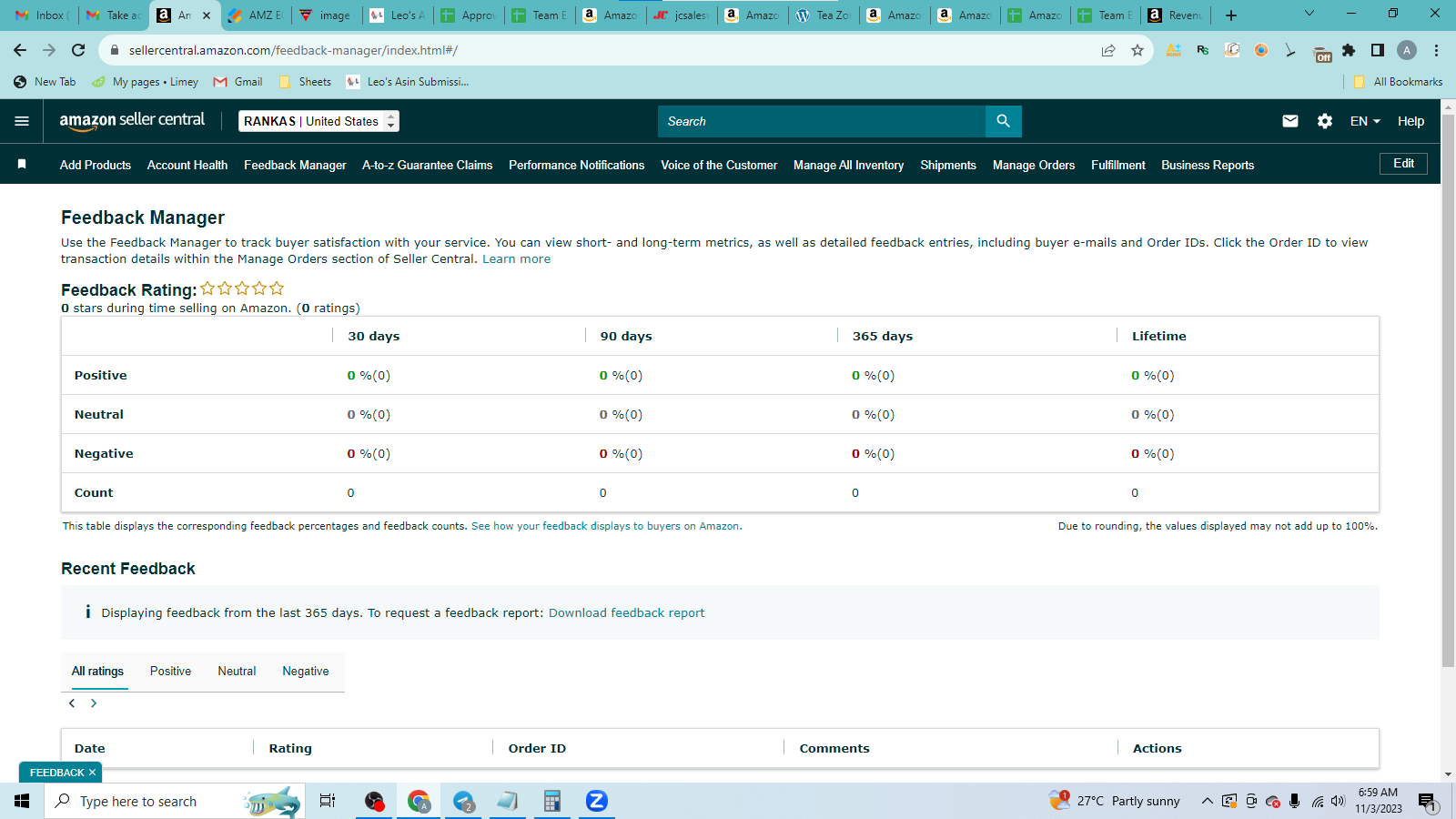Click the Learn more link
The height and width of the screenshot is (819, 1456).
pos(516,259)
